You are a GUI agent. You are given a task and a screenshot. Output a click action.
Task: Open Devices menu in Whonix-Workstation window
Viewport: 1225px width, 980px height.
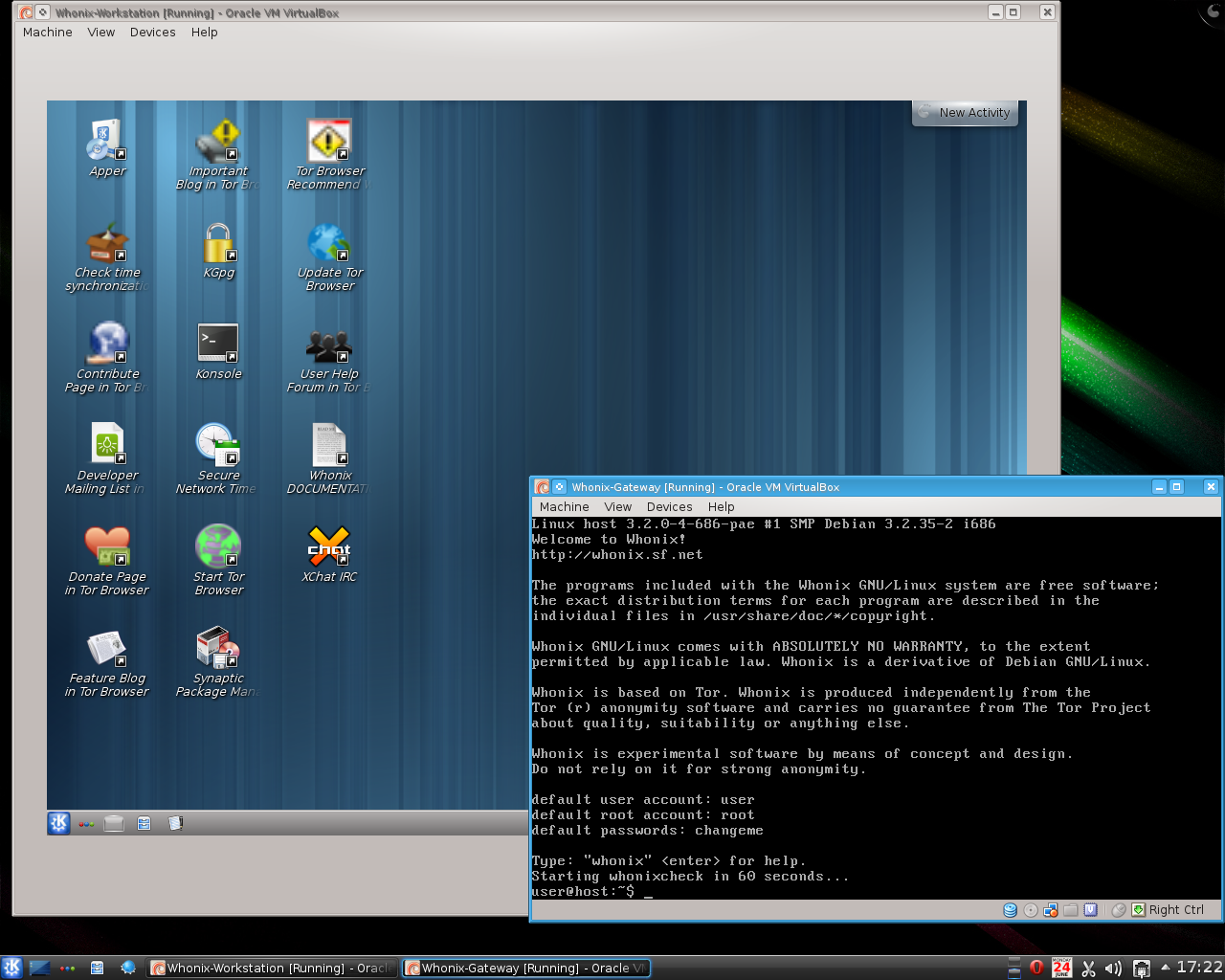pos(153,32)
